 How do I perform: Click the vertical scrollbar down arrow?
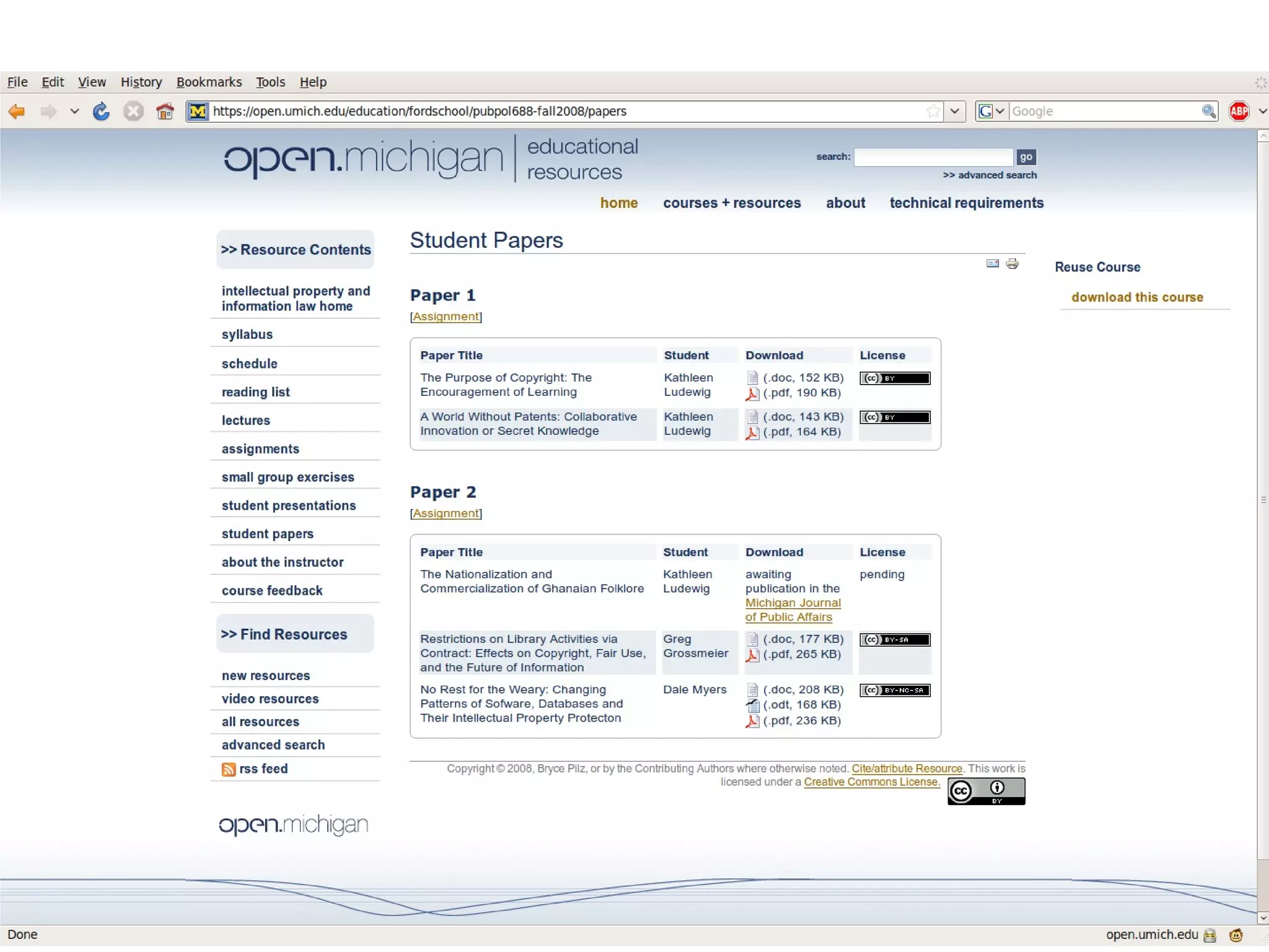[x=1263, y=917]
